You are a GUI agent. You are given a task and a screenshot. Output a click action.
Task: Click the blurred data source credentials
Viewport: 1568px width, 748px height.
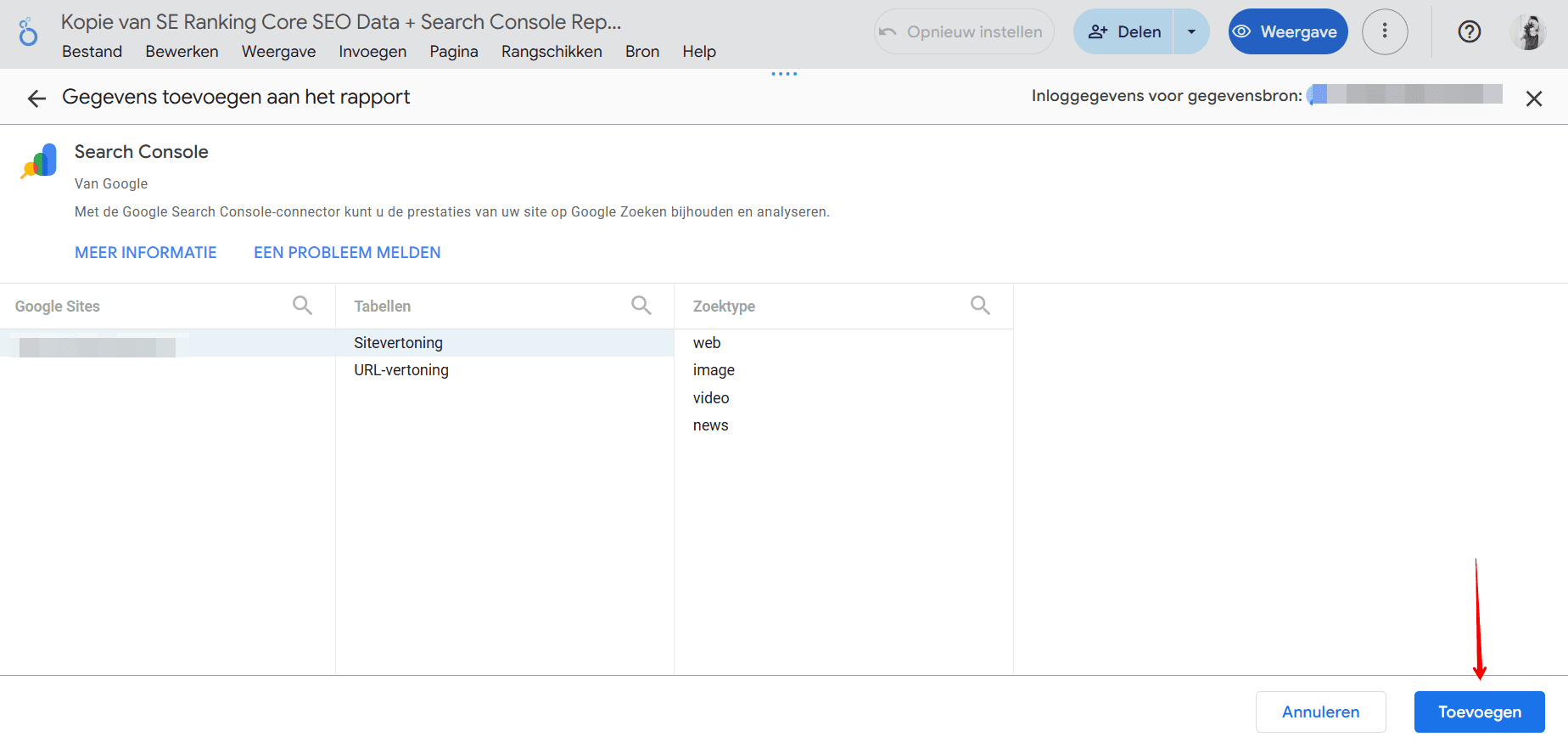point(1405,94)
